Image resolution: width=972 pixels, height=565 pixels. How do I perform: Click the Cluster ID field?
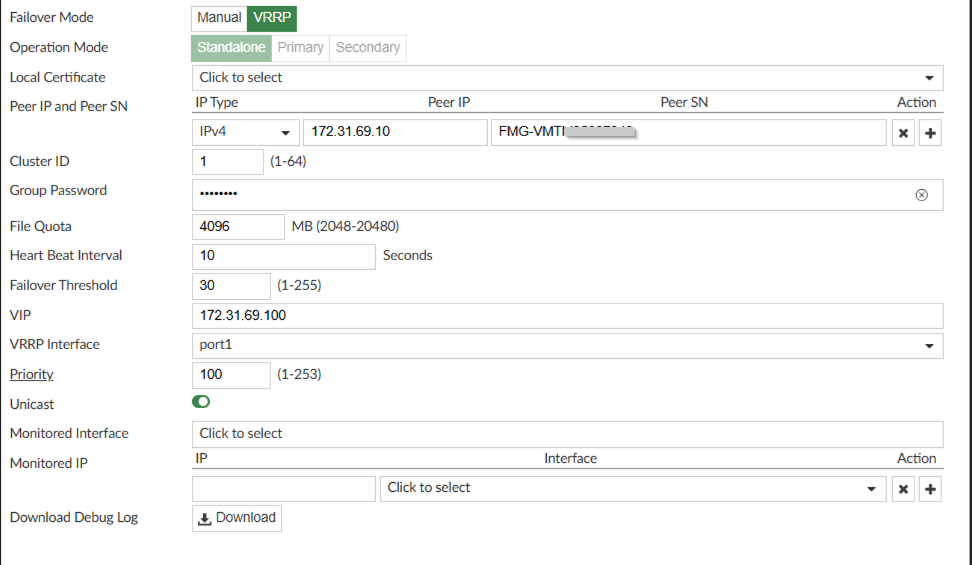tap(228, 162)
